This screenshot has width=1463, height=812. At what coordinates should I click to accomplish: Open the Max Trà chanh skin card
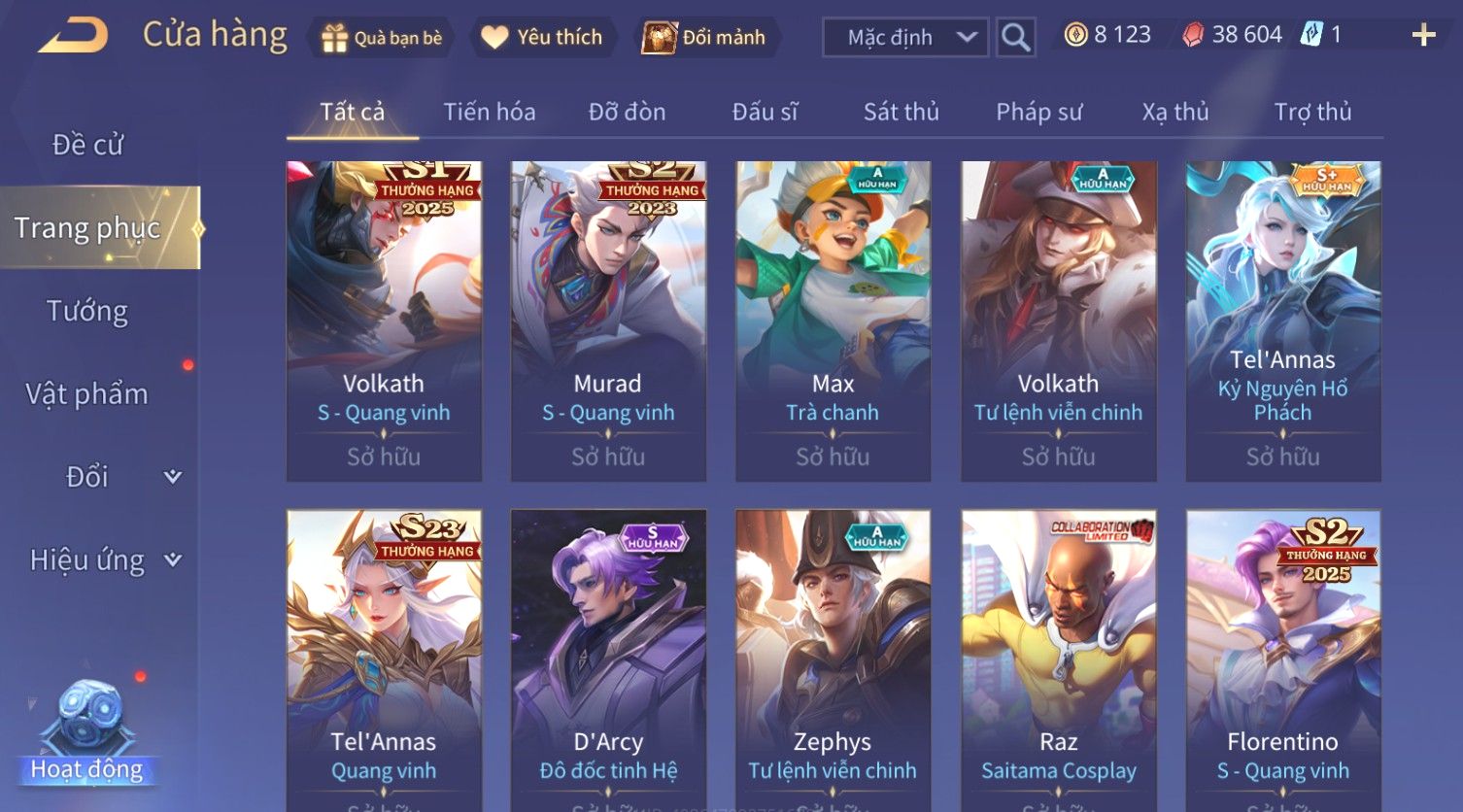point(833,321)
